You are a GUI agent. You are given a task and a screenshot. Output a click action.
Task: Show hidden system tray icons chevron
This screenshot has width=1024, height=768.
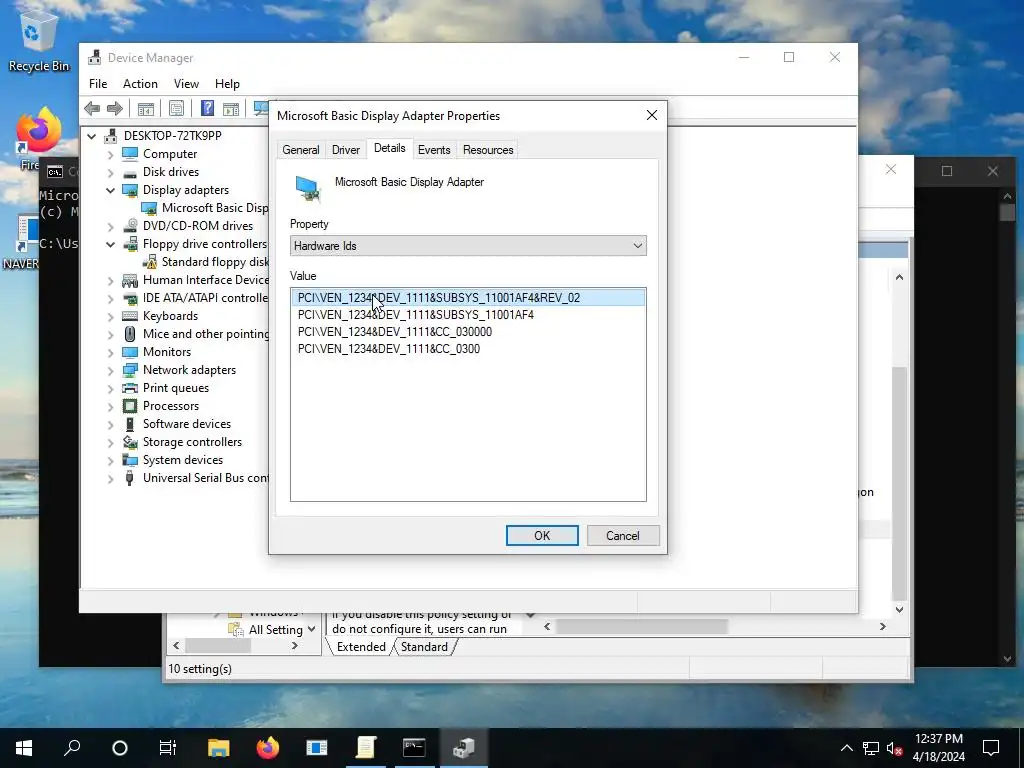pyautogui.click(x=846, y=748)
